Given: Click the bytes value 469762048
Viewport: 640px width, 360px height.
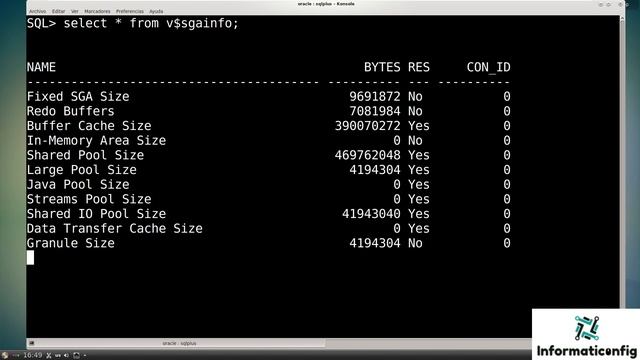Looking at the screenshot, I should pyautogui.click(x=367, y=155).
